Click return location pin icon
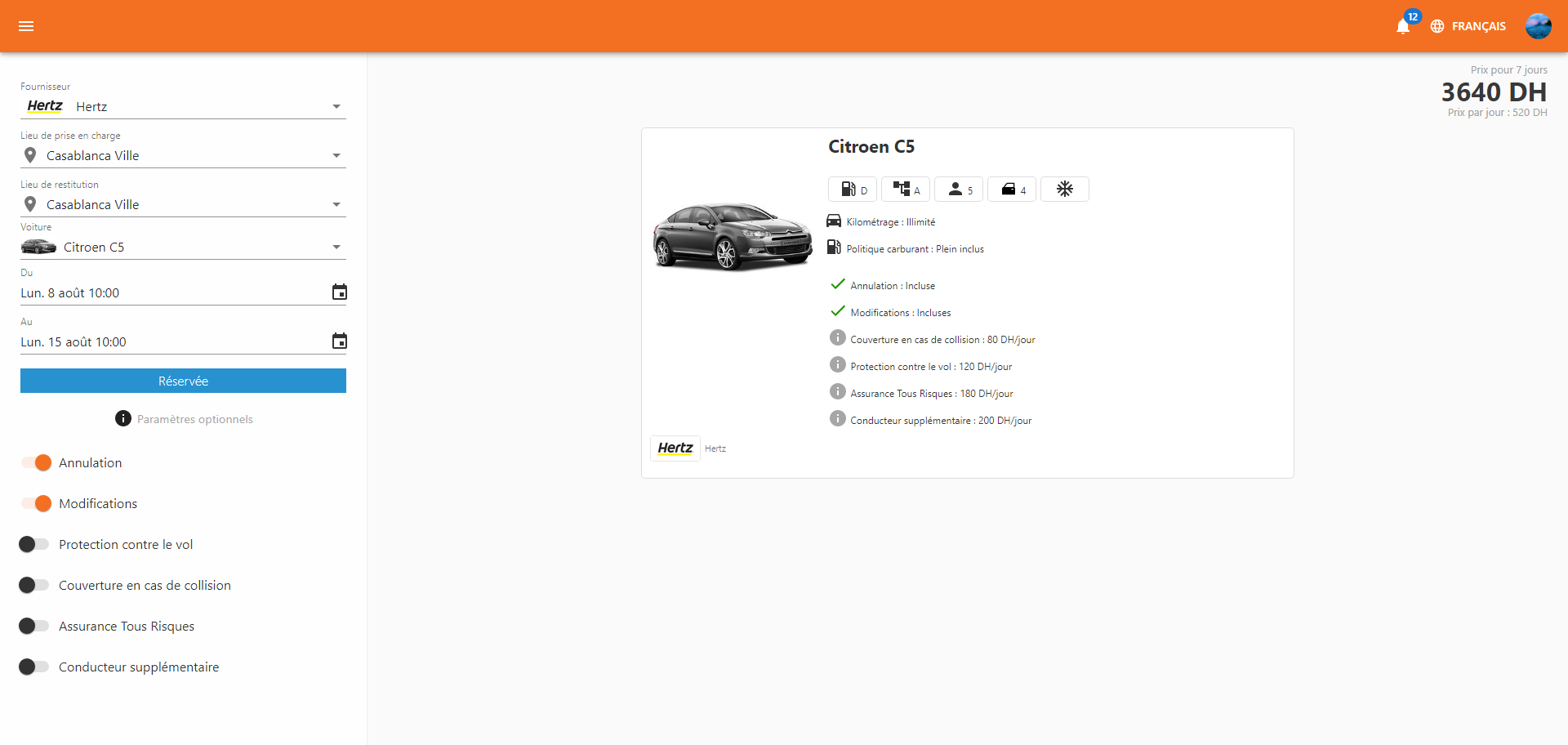 pos(30,204)
